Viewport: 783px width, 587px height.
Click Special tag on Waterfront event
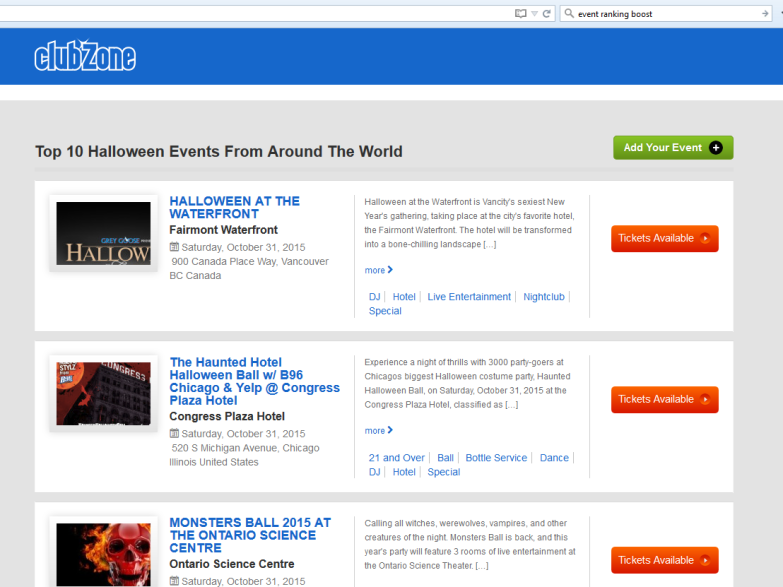point(385,311)
